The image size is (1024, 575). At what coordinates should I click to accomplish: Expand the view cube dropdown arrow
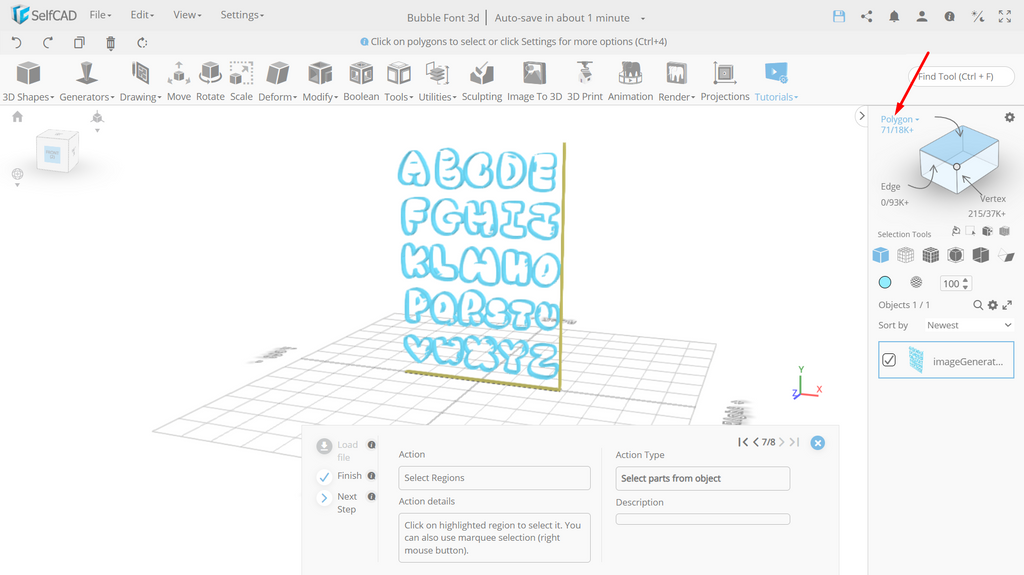pyautogui.click(x=97, y=131)
